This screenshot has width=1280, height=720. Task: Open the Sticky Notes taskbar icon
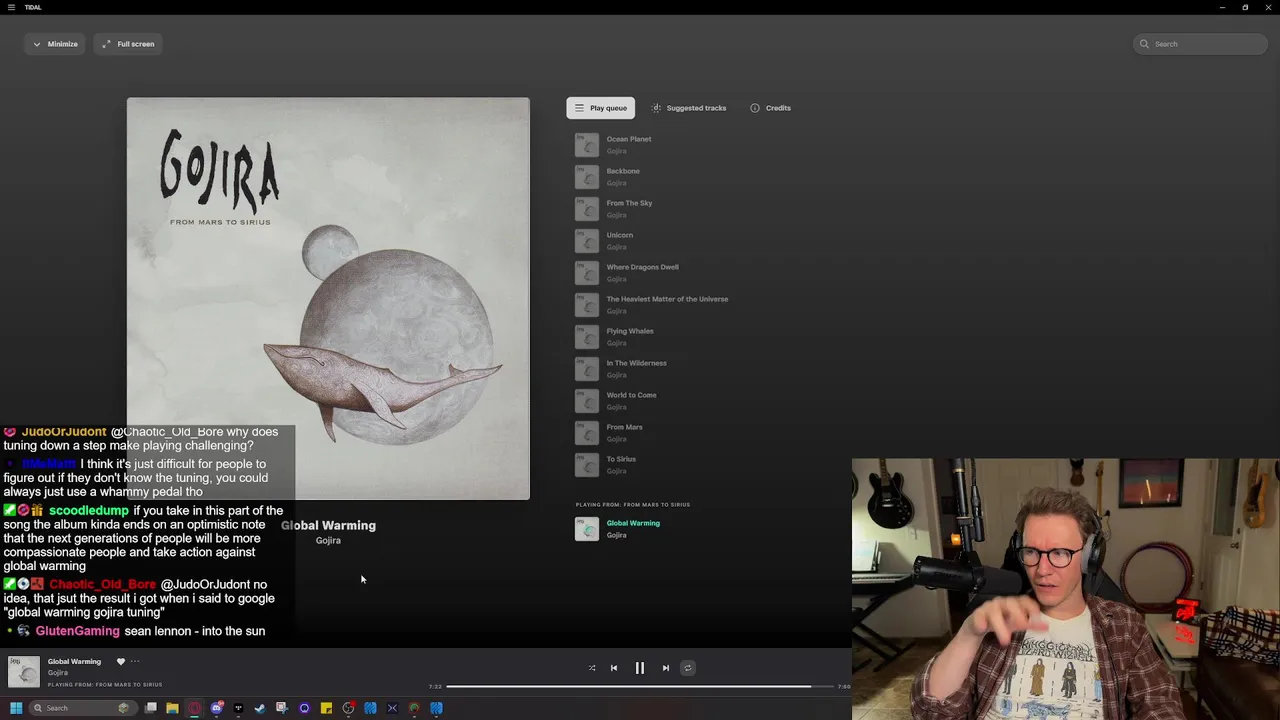point(326,708)
